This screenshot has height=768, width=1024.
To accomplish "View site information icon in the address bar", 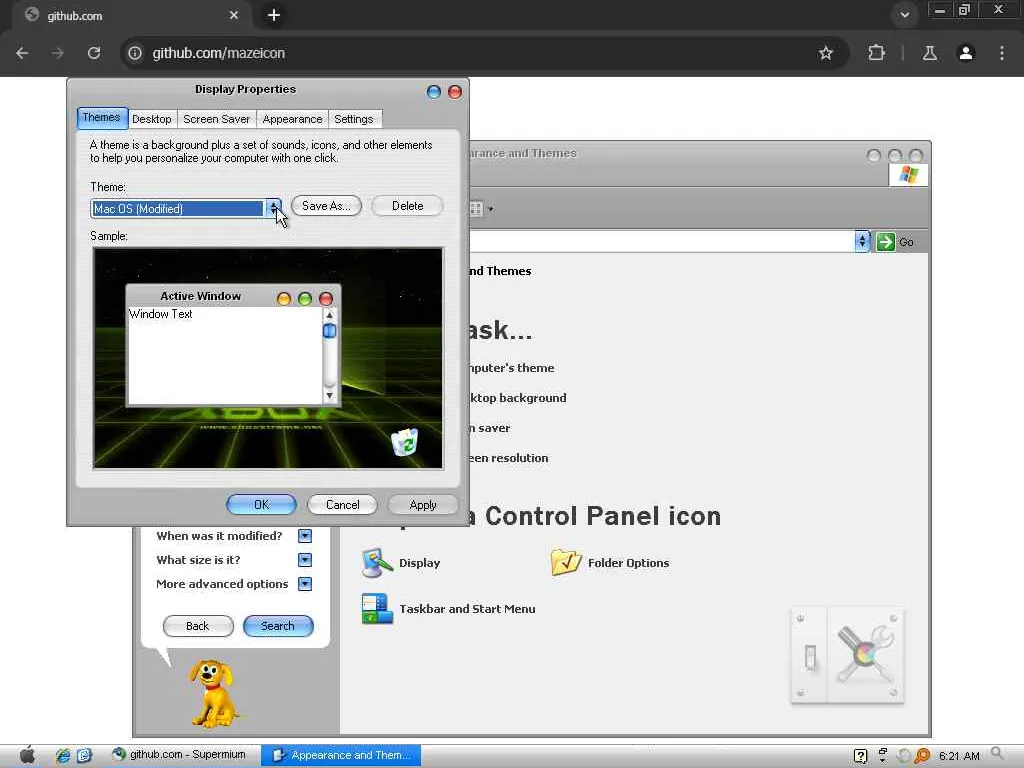I will click(135, 54).
